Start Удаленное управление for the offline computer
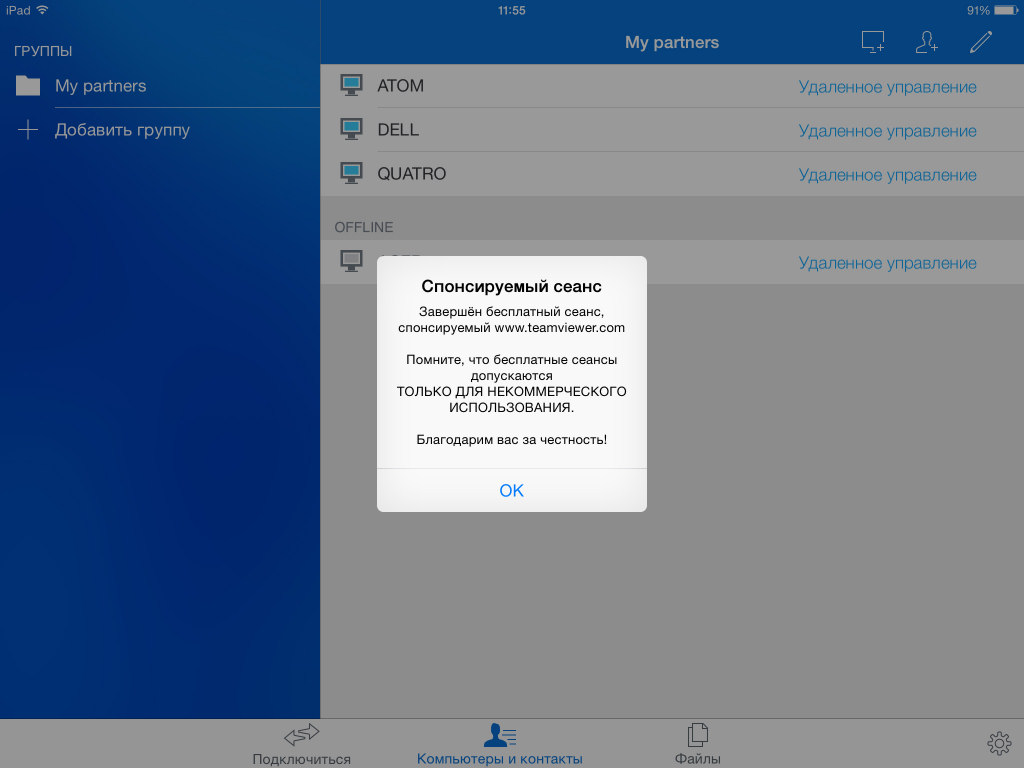The height and width of the screenshot is (768, 1024). point(887,263)
